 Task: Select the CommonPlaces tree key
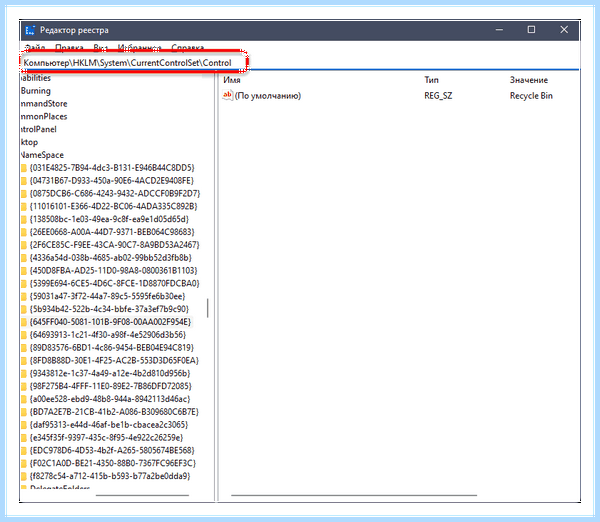[x=44, y=116]
